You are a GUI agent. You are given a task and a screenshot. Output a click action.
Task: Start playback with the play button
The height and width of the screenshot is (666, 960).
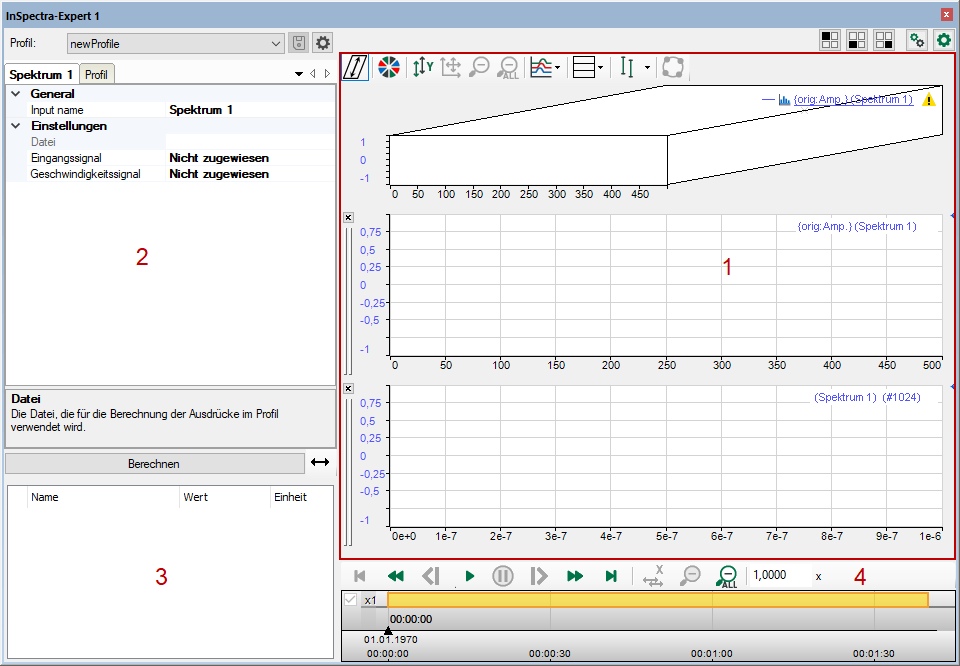tap(470, 576)
